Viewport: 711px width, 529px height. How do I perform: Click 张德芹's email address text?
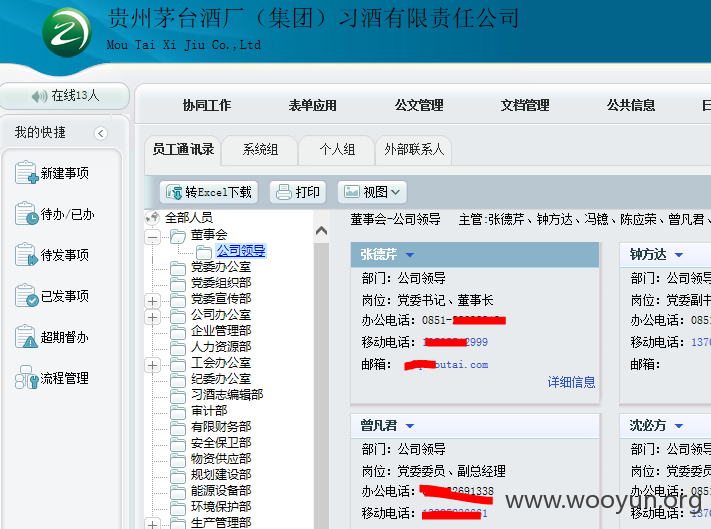click(447, 364)
